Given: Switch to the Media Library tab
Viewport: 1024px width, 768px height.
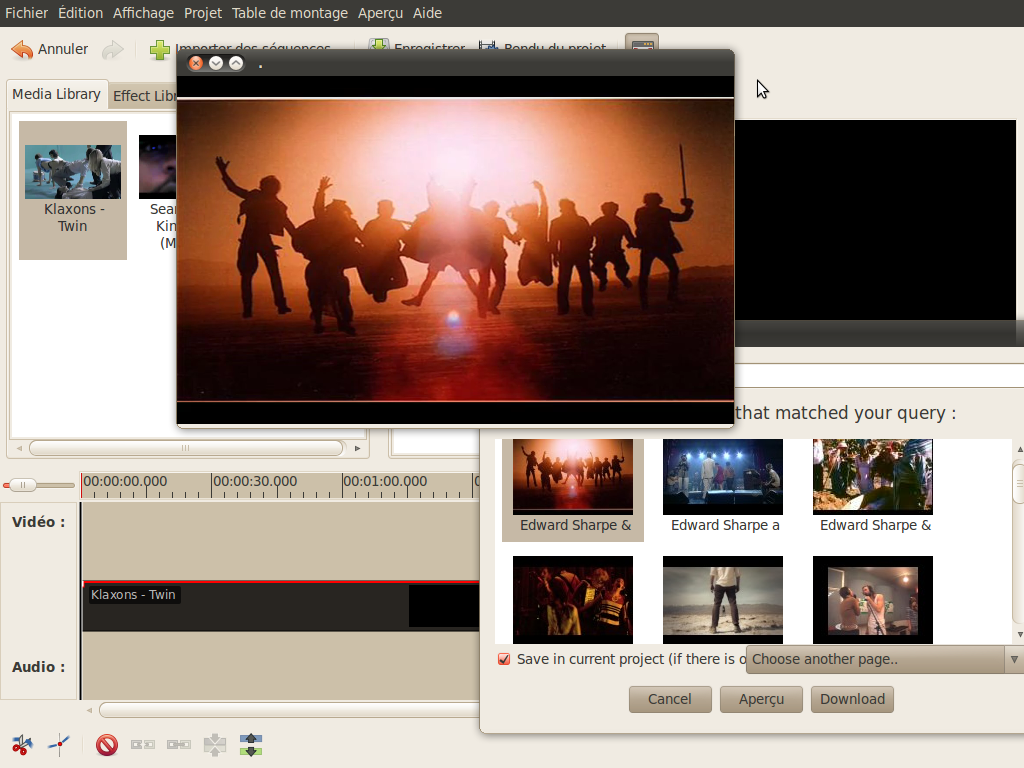Looking at the screenshot, I should 56,94.
